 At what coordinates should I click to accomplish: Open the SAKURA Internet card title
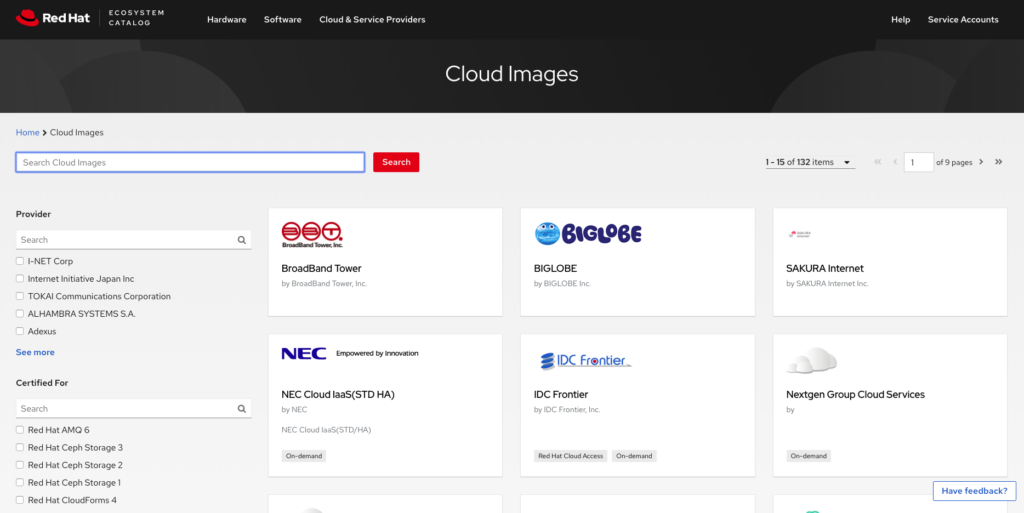pos(825,268)
